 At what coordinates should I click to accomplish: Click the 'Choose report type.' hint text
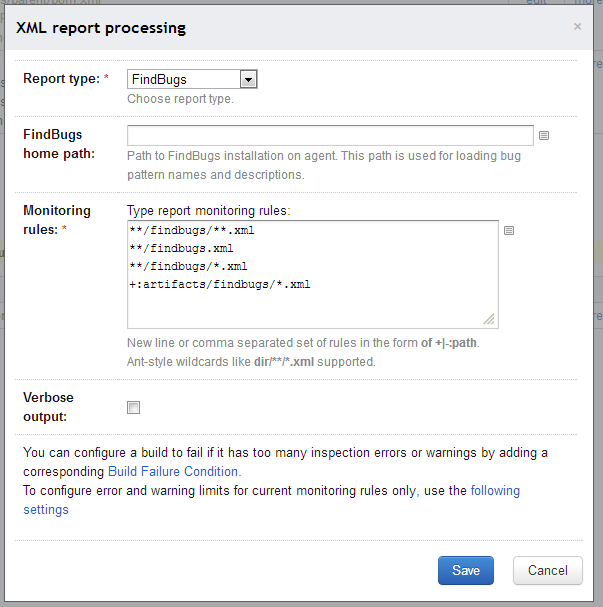(x=180, y=99)
